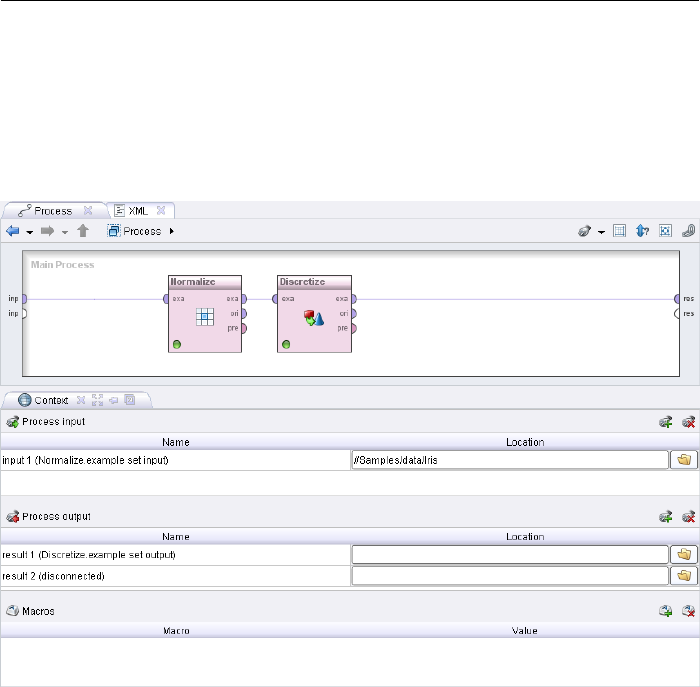
Task: Click the result 2 location field
Action: [510, 576]
